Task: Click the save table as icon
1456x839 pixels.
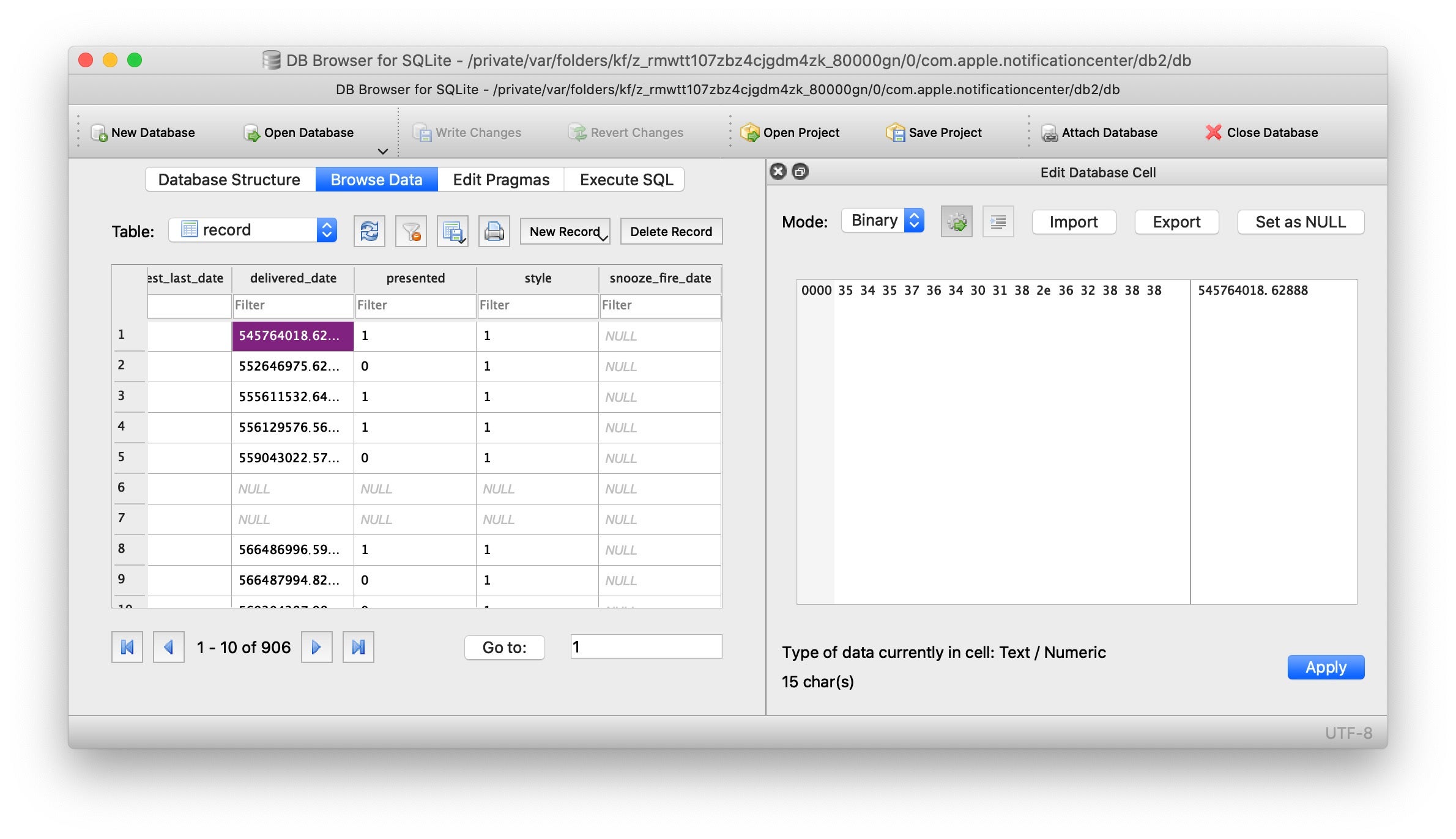Action: point(452,231)
